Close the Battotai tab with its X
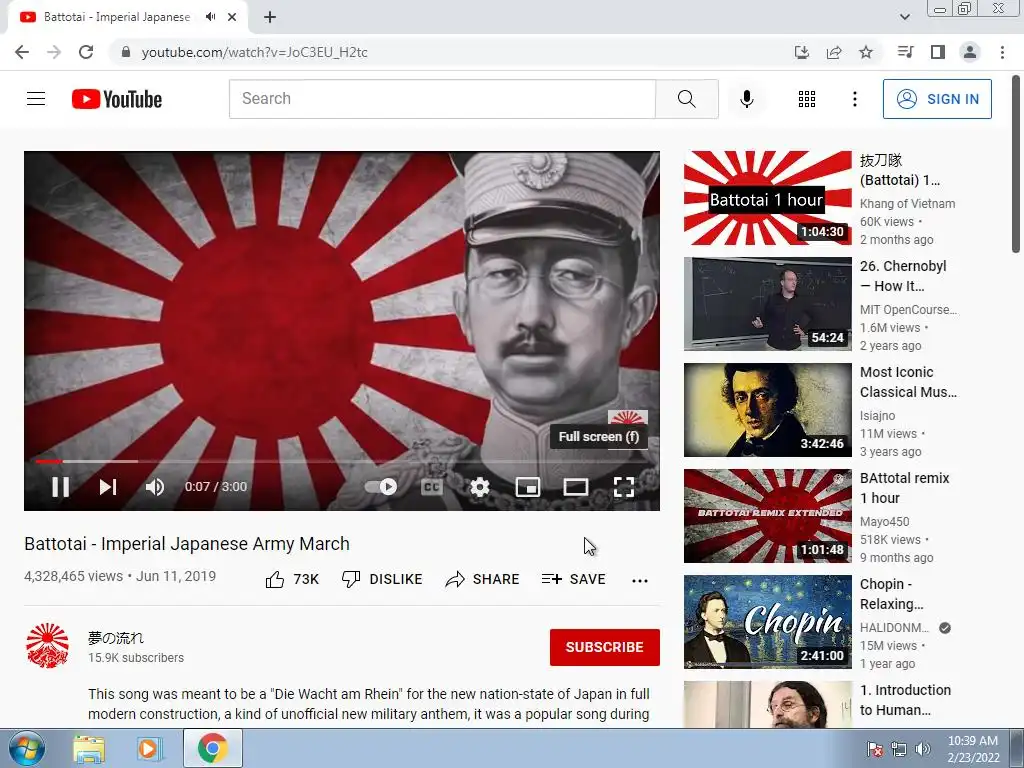Screen dimensions: 1024x768 coord(232,17)
